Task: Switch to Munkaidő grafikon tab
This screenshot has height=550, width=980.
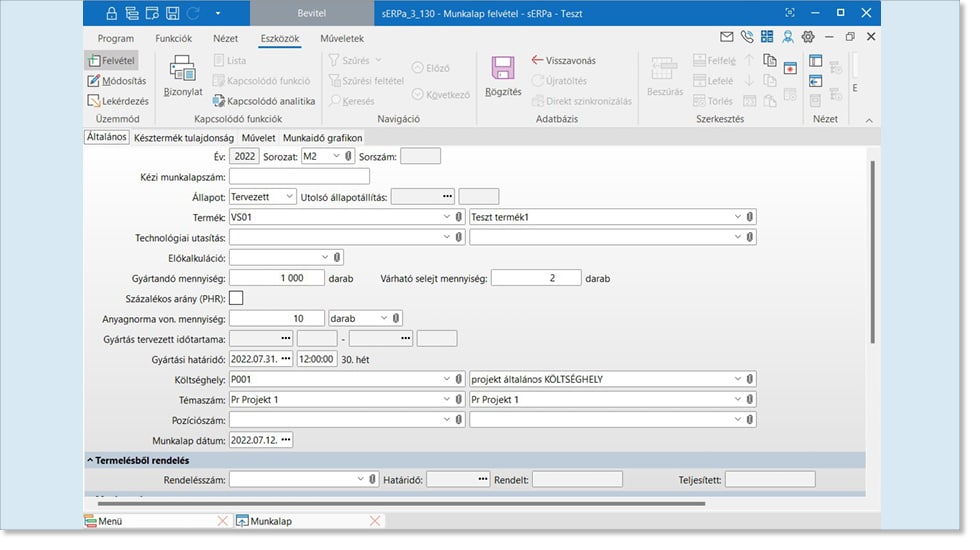Action: point(322,137)
